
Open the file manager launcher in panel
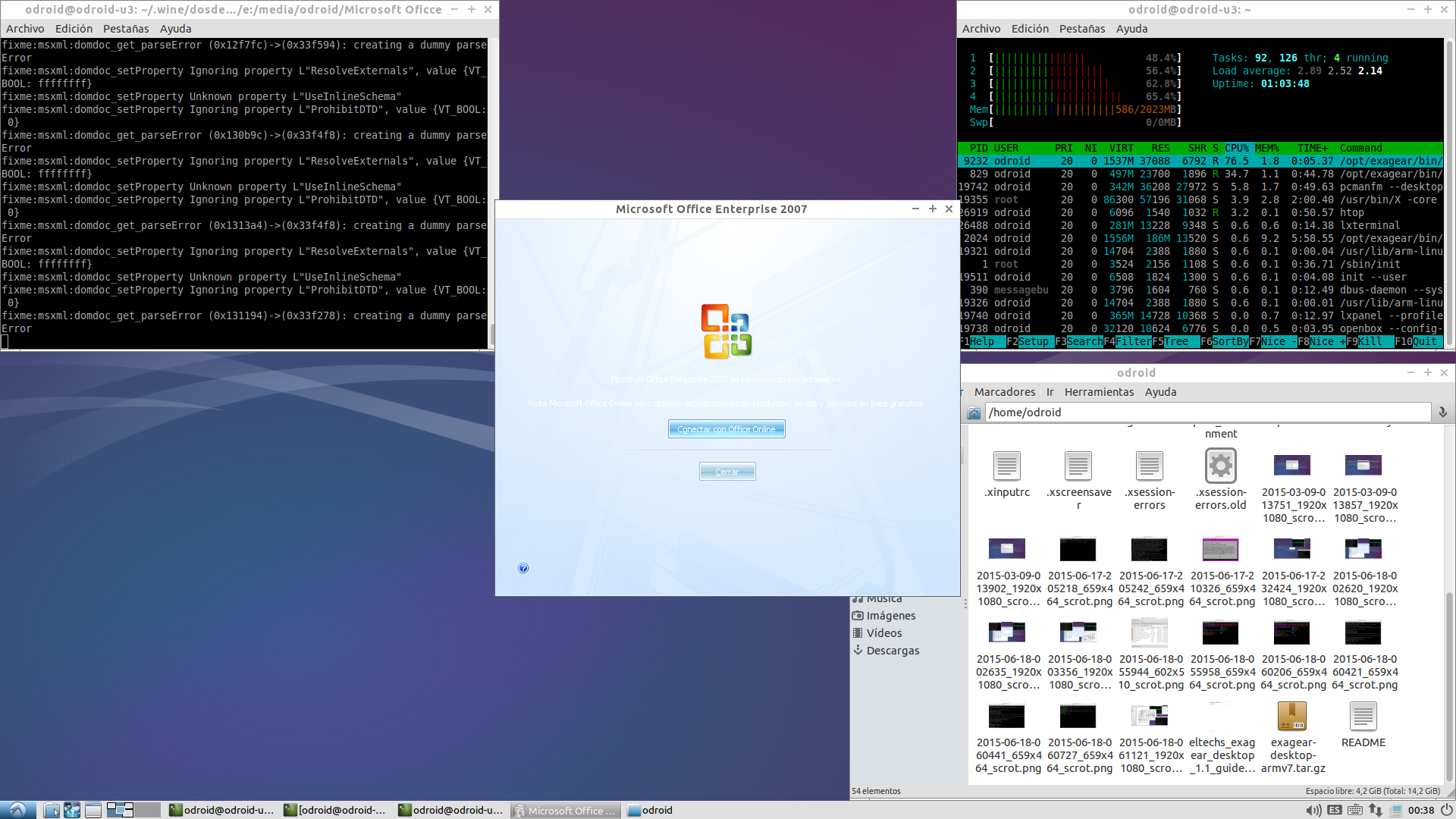(52, 810)
